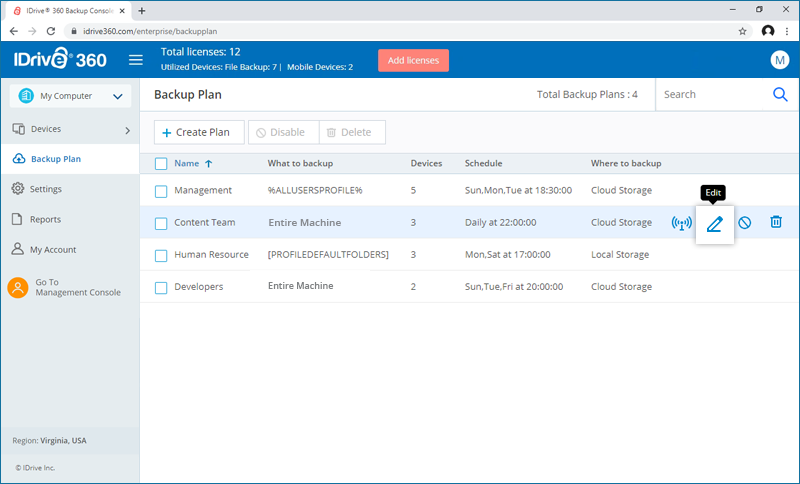Click the browser back arrow

(14, 31)
